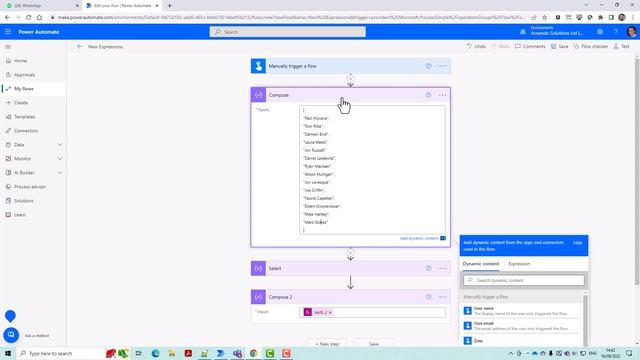
Task: Open Microsoft Edge from the taskbar
Action: tap(156, 353)
